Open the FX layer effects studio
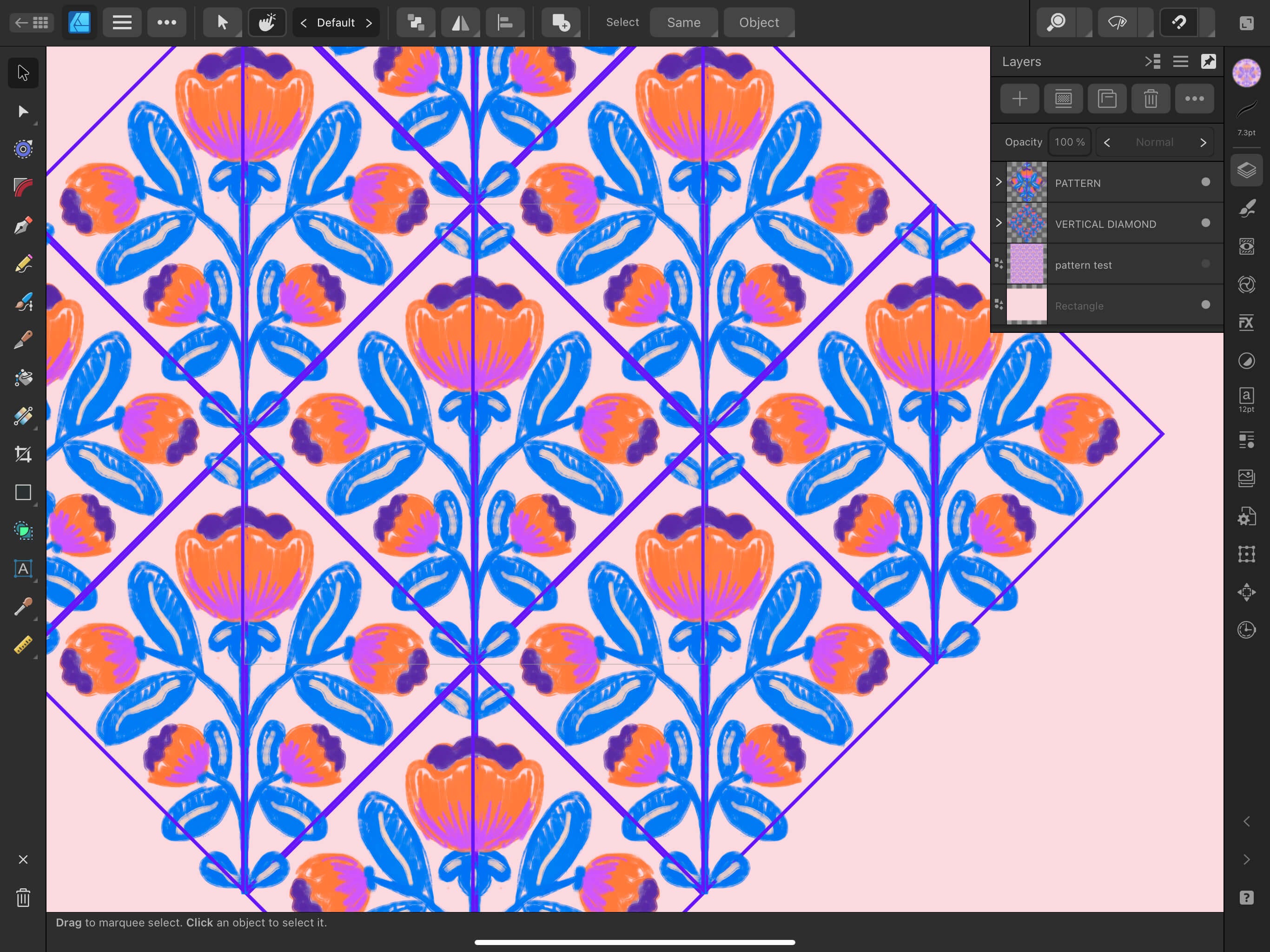Screen dimensions: 1270x952 coord(1246,322)
